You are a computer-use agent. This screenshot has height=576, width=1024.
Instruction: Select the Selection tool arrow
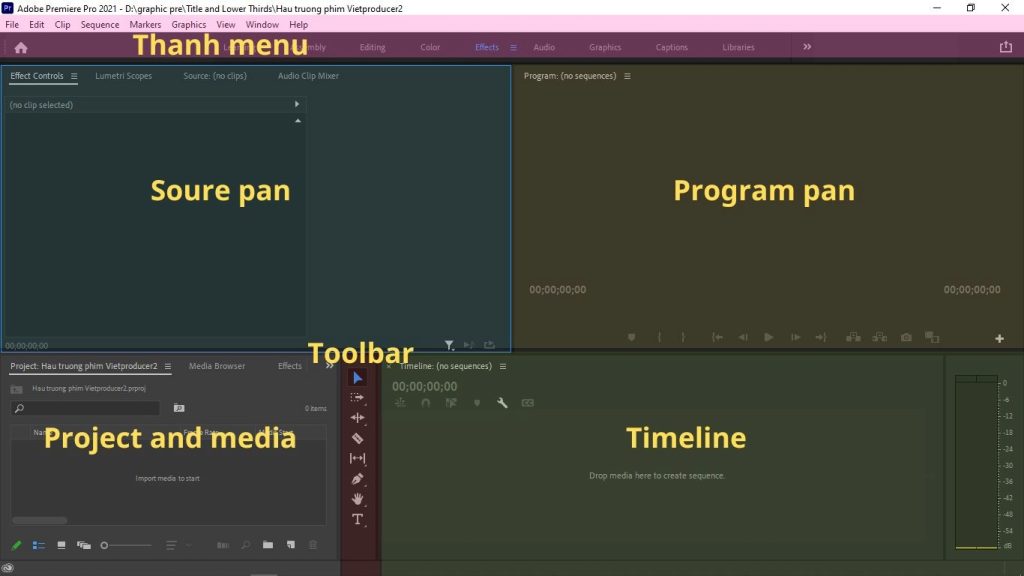pyautogui.click(x=358, y=378)
